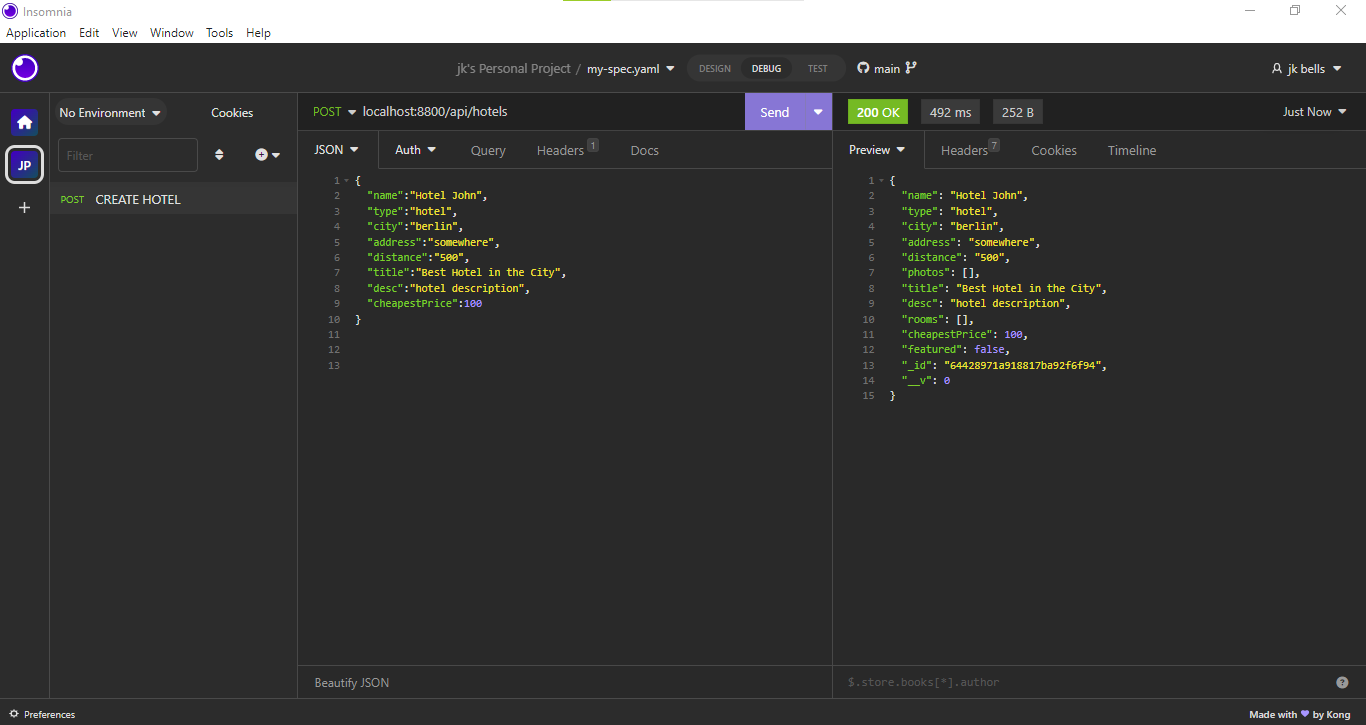Image resolution: width=1366 pixels, height=725 pixels.
Task: Click the plus icon below the JP avatar
Action: pyautogui.click(x=24, y=207)
